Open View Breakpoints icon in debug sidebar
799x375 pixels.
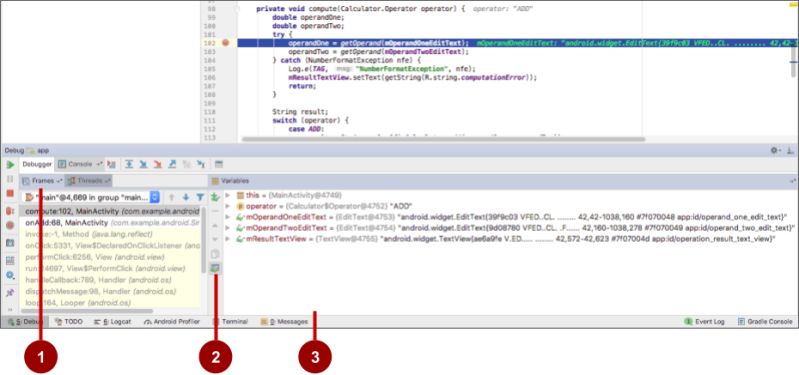click(10, 210)
